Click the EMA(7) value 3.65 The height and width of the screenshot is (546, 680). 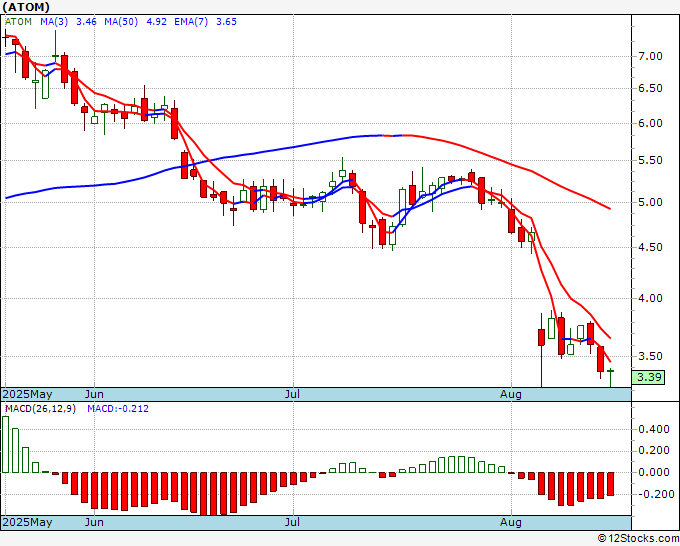[226, 22]
